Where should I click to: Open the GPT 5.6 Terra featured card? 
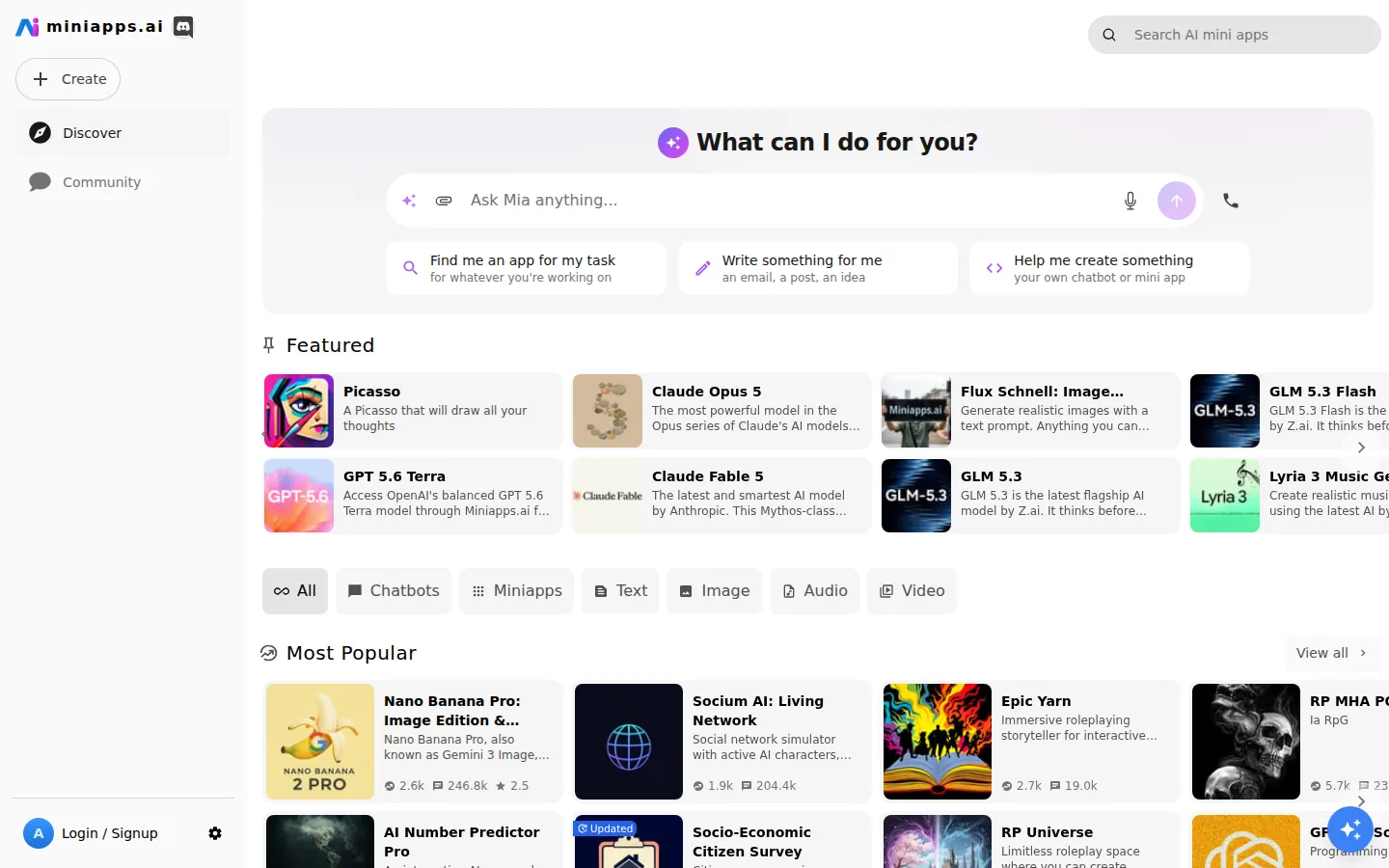click(413, 496)
